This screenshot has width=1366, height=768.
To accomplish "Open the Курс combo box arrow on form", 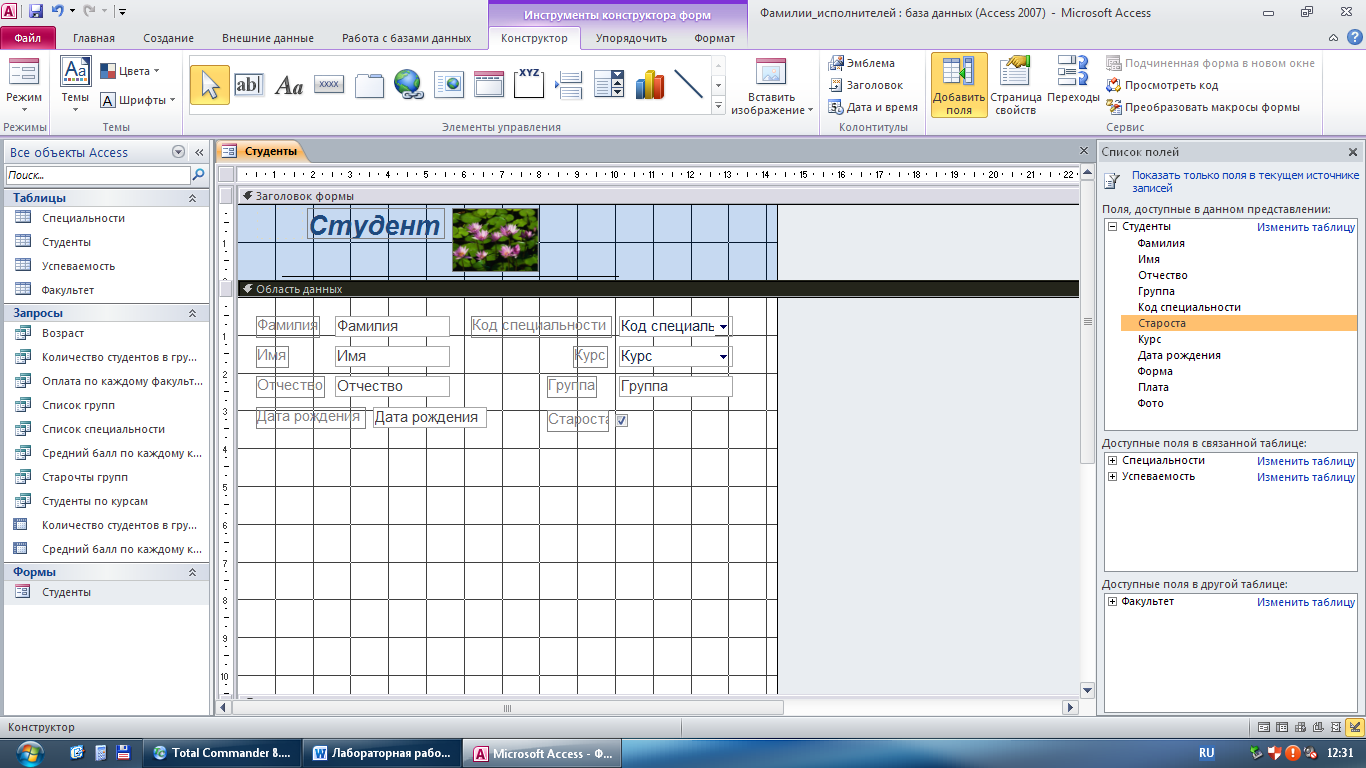I will pyautogui.click(x=724, y=356).
